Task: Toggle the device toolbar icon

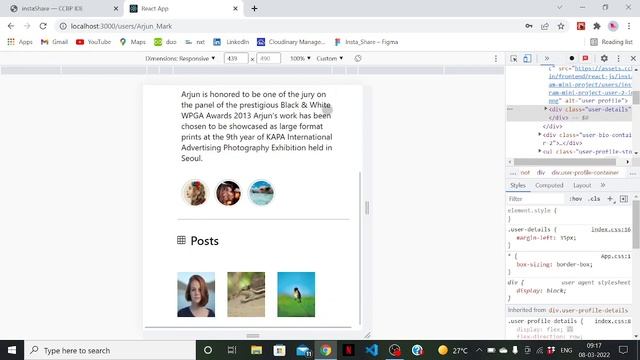Action: click(x=527, y=58)
